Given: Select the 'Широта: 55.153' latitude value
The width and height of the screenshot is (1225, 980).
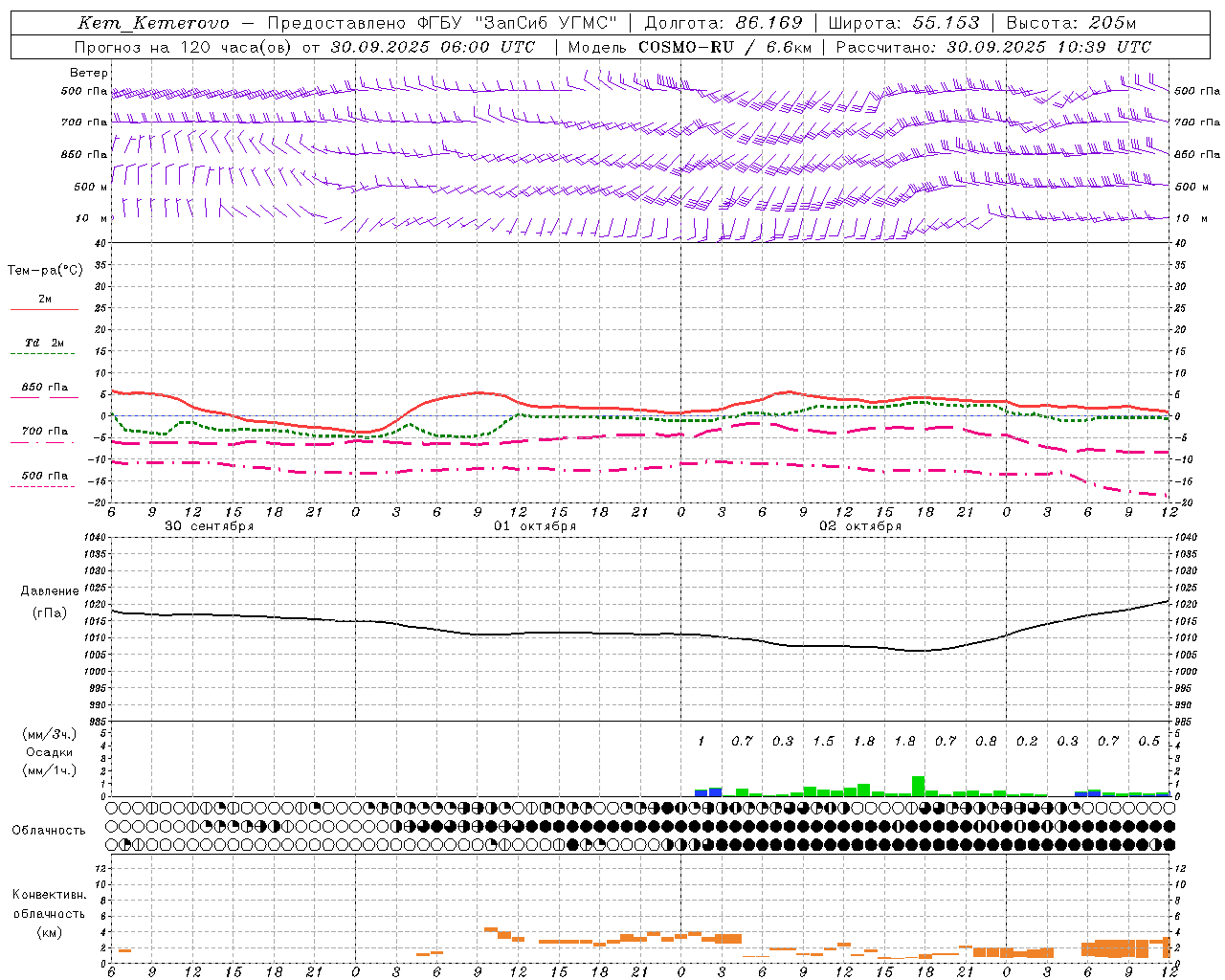Looking at the screenshot, I should point(904,23).
